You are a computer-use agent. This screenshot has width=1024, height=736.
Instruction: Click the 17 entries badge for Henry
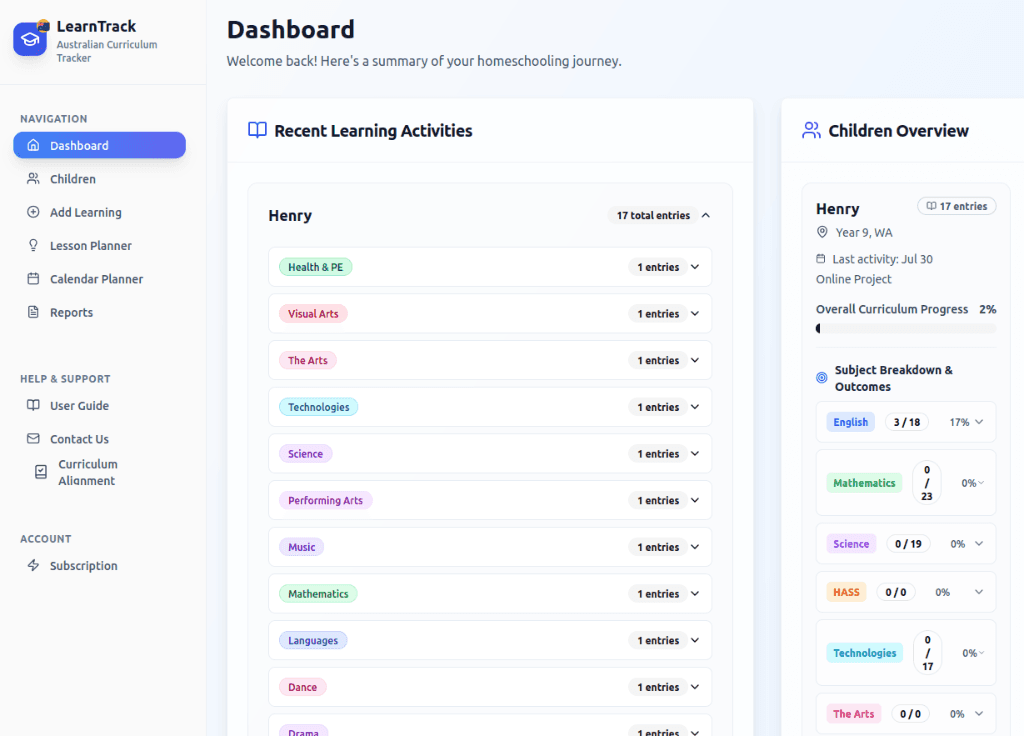956,206
